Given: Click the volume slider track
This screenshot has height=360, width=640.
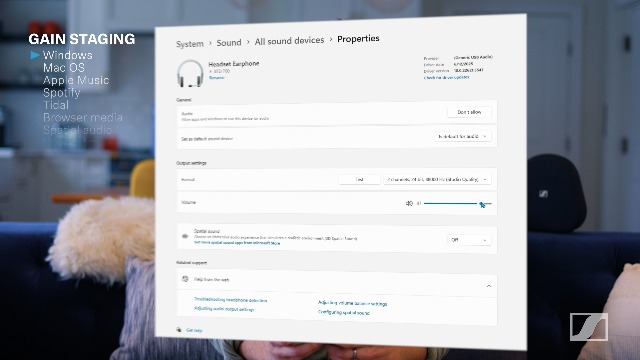Looking at the screenshot, I should (457, 203).
